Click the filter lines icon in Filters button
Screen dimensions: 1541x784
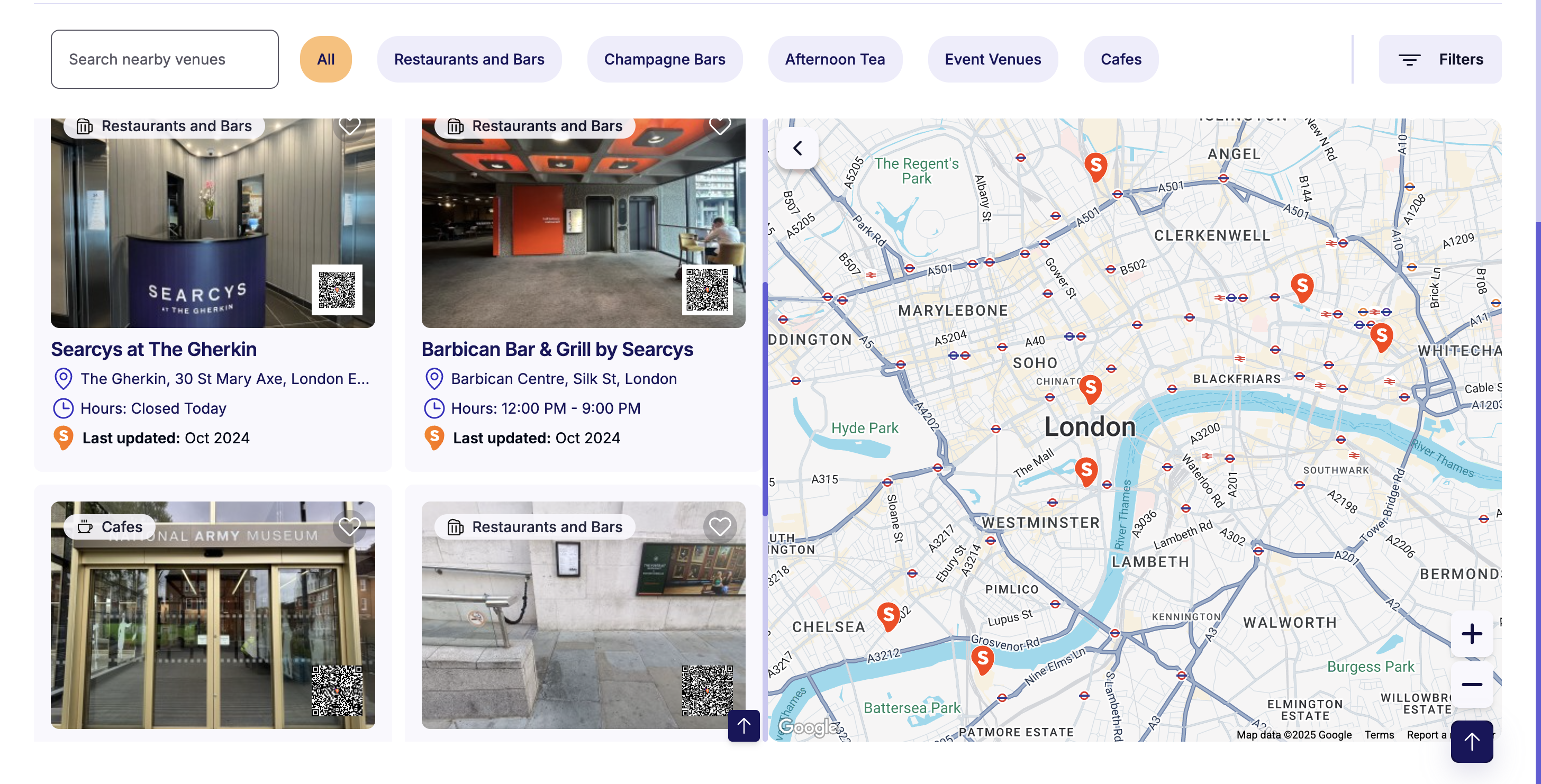(x=1409, y=59)
